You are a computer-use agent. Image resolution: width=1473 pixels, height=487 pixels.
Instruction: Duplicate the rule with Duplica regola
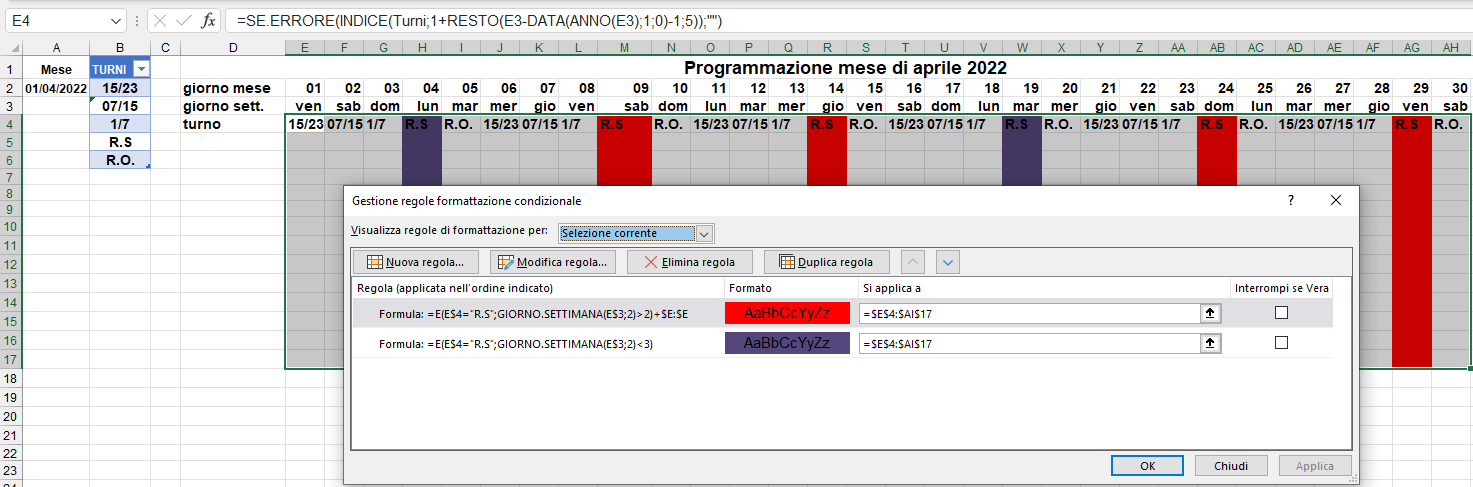pos(827,262)
